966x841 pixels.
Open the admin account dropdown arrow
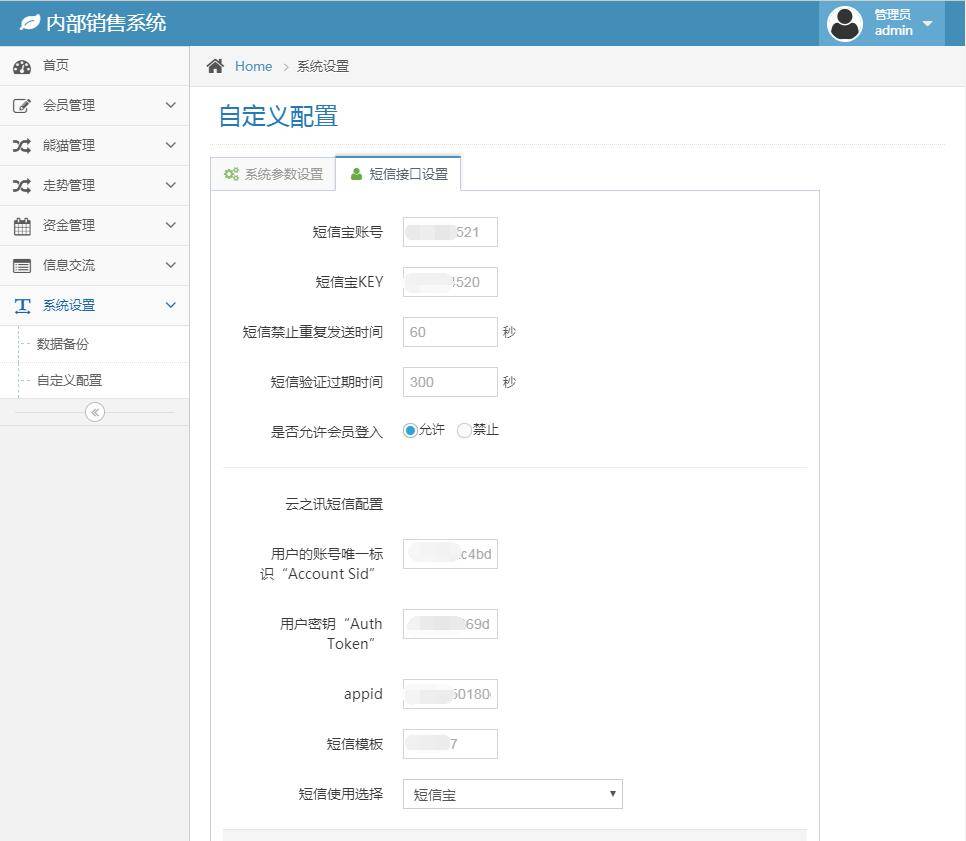[927, 23]
